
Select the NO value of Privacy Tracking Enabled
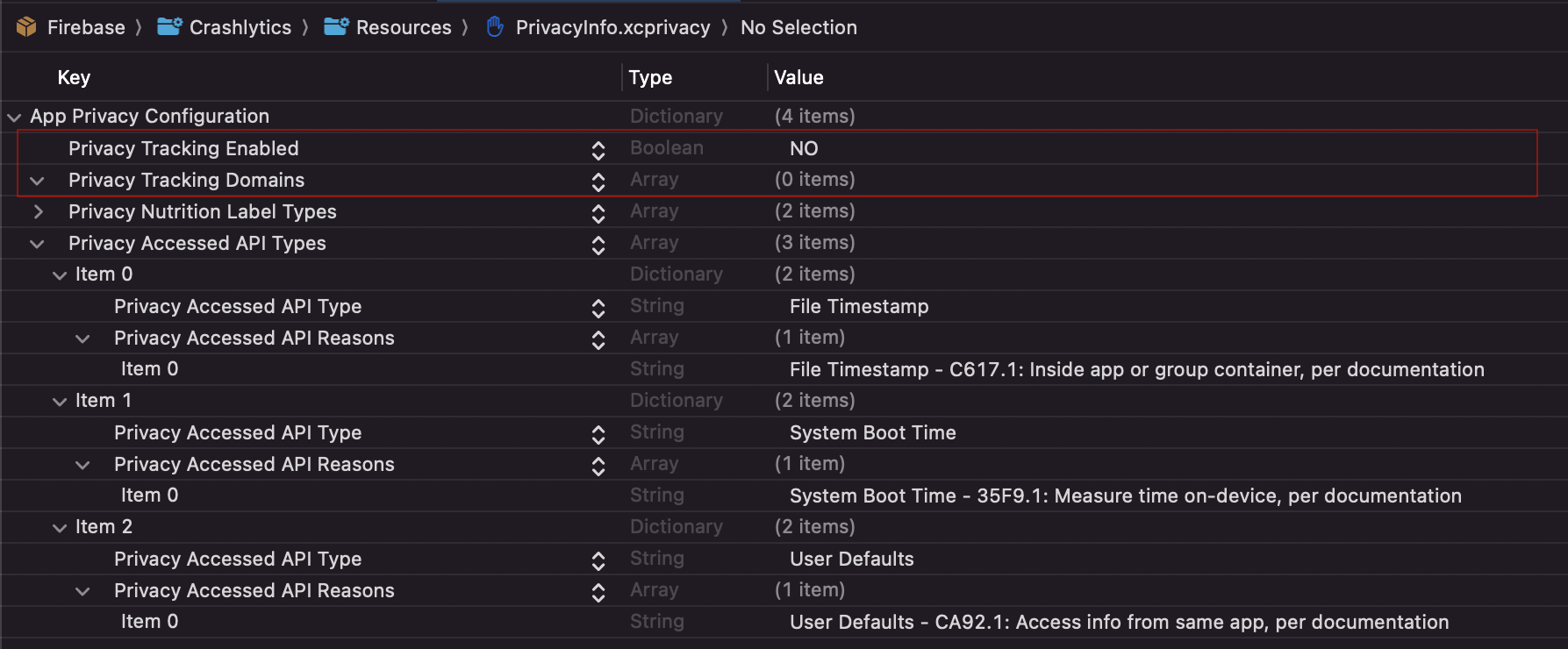804,148
